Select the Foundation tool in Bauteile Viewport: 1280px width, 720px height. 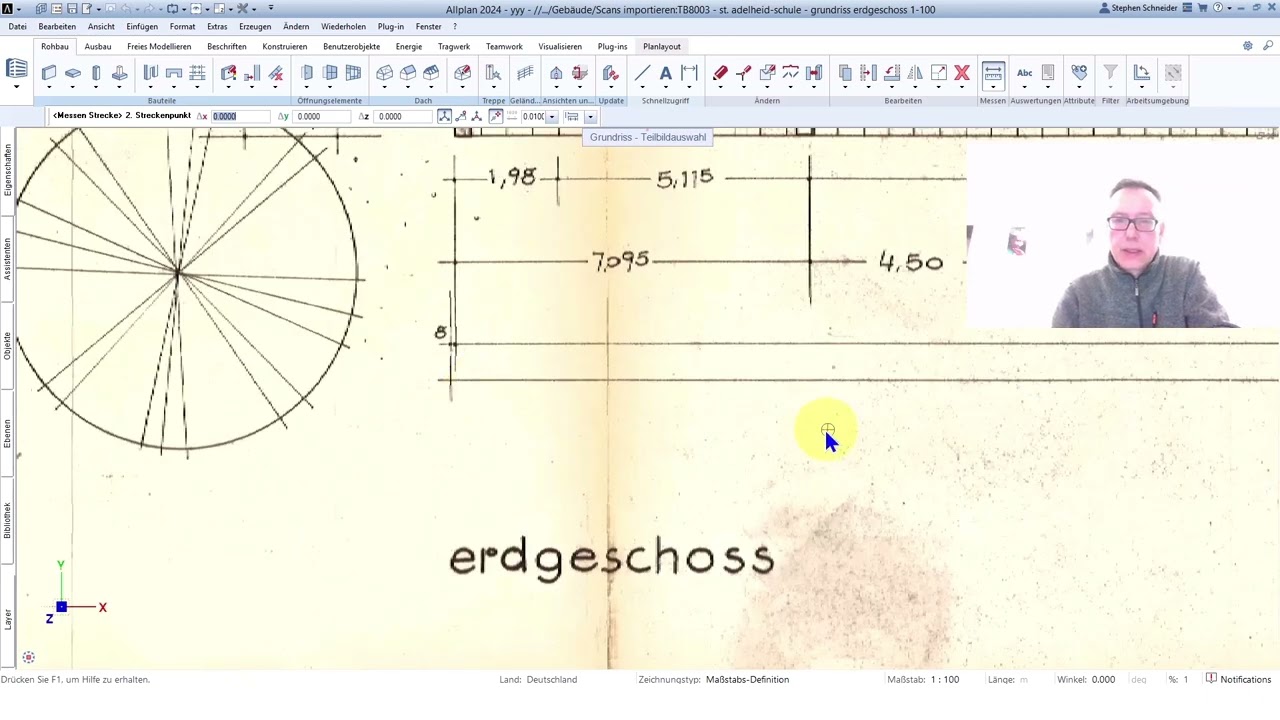[x=120, y=73]
